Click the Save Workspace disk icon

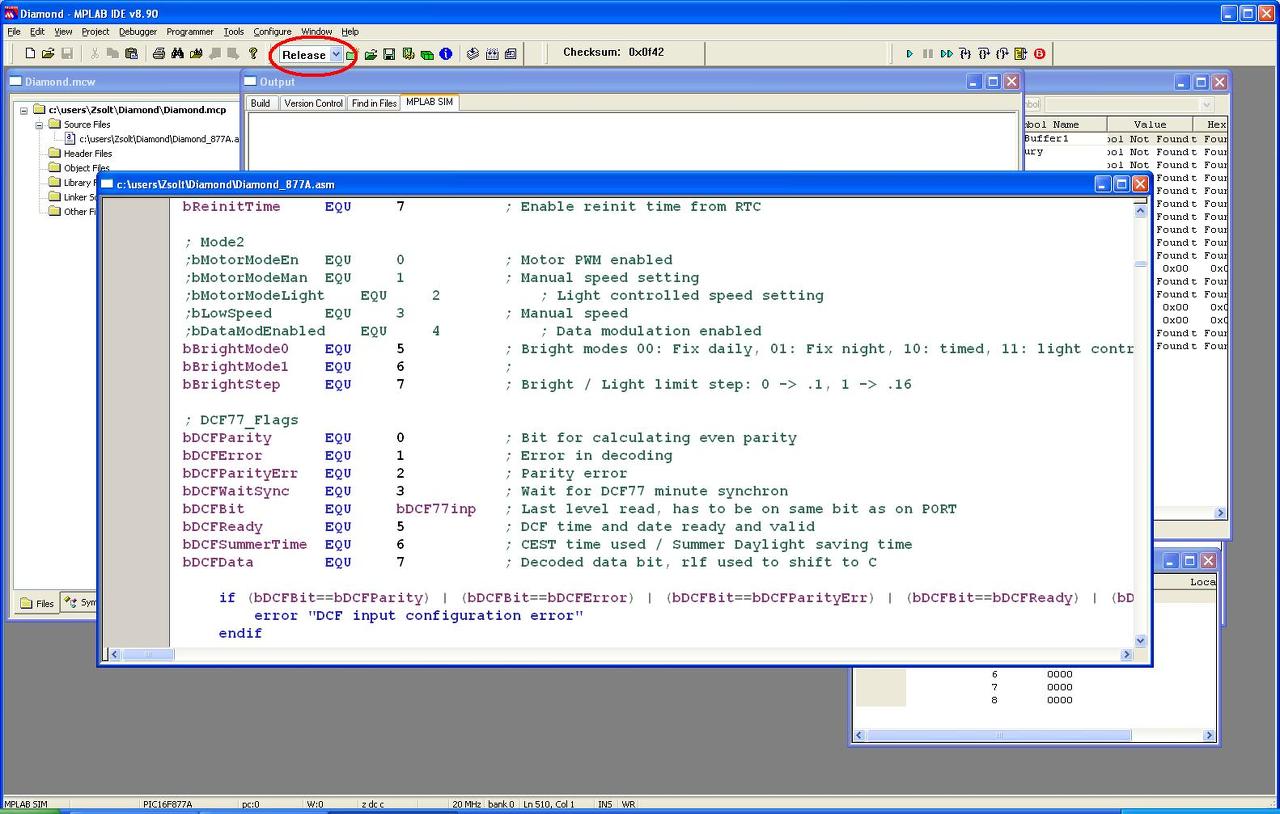pyautogui.click(x=389, y=55)
